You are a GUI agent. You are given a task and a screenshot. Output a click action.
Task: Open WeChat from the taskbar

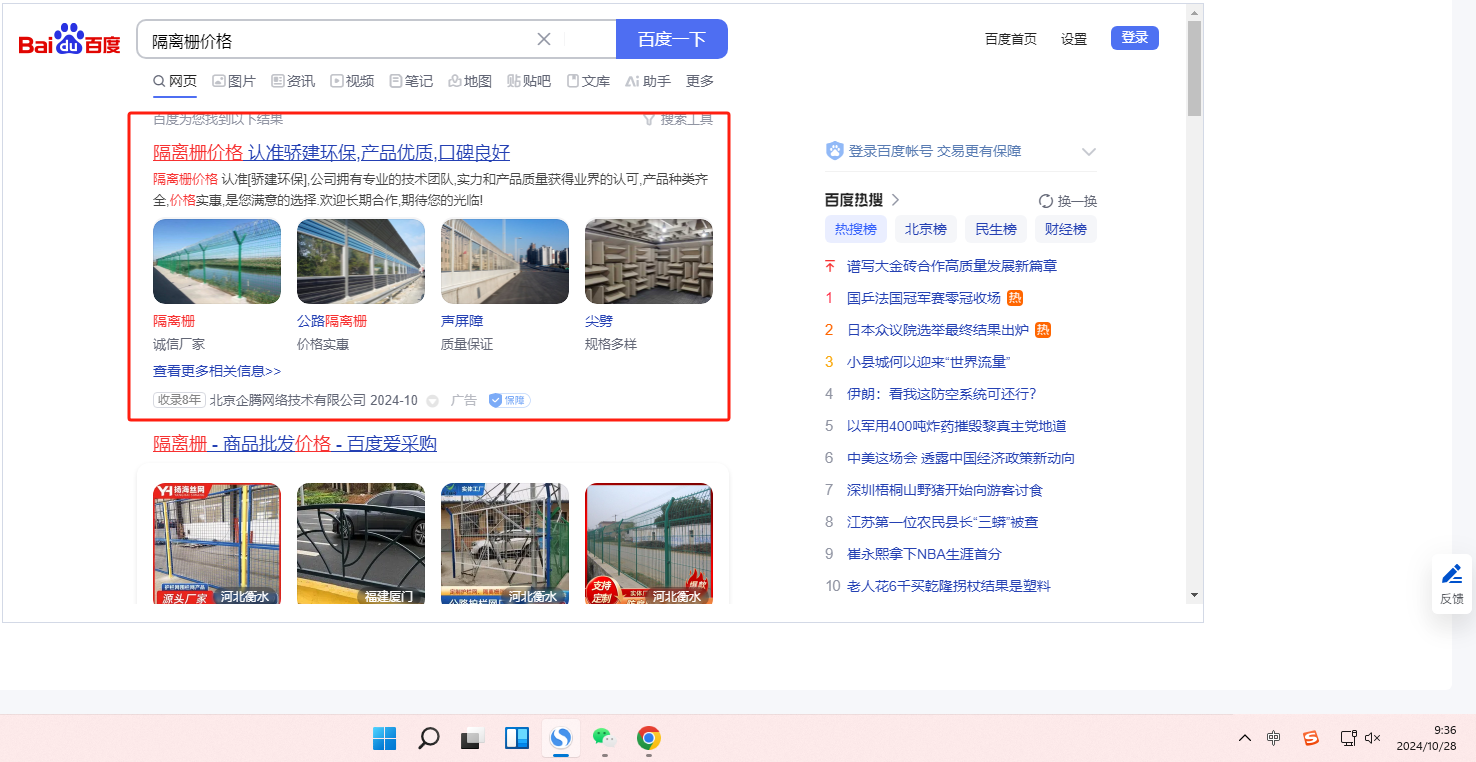pos(602,739)
